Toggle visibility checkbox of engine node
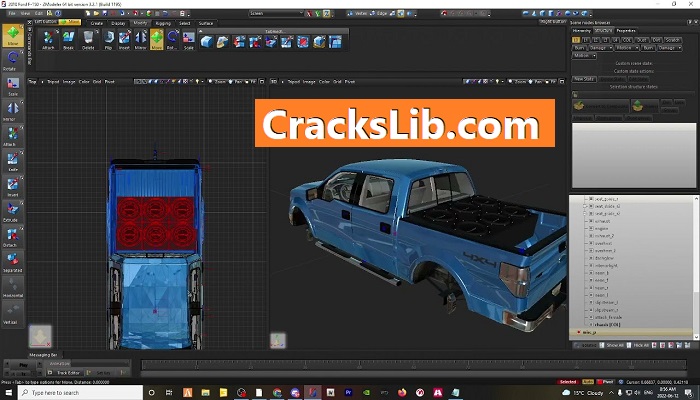700x400 pixels. click(x=591, y=228)
